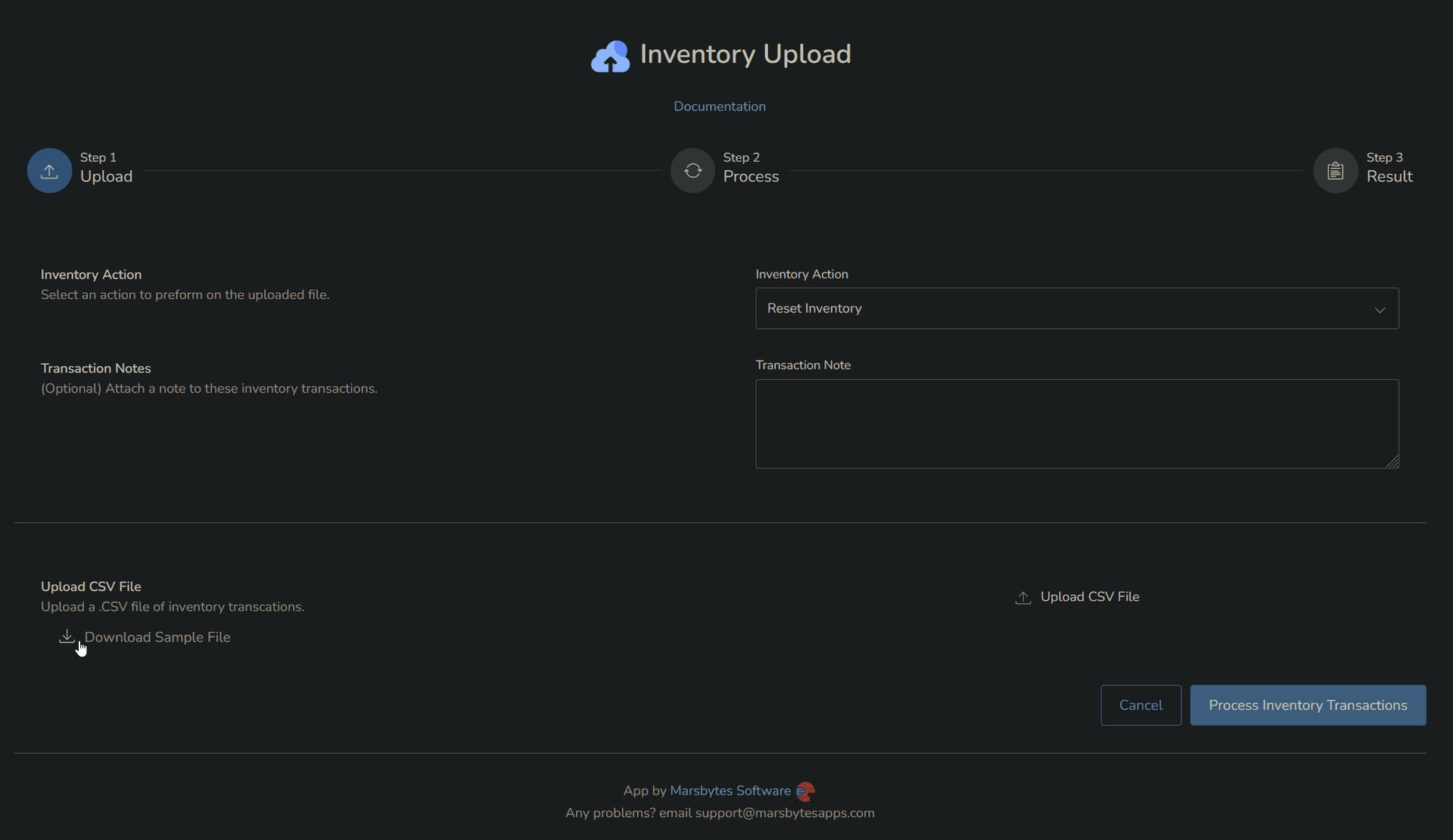Click the download icon beside Download Sample File
This screenshot has height=840, width=1453.
[67, 636]
